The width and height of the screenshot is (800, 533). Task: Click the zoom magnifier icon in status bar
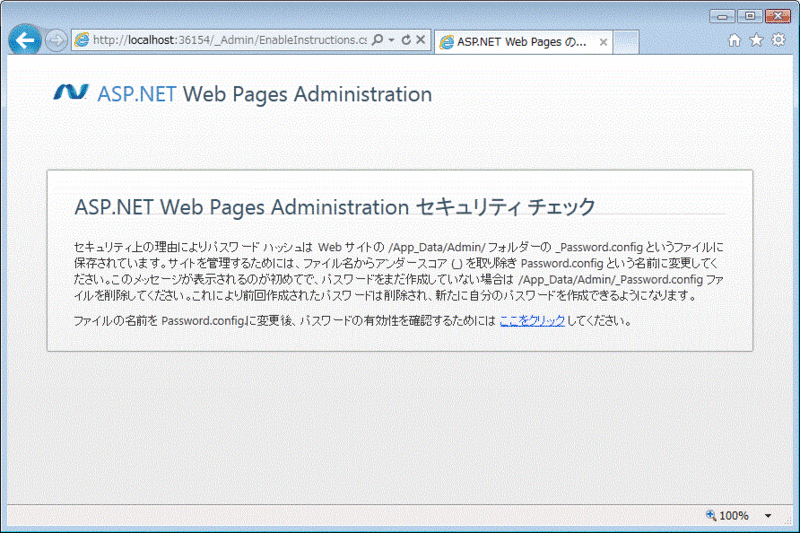(711, 515)
